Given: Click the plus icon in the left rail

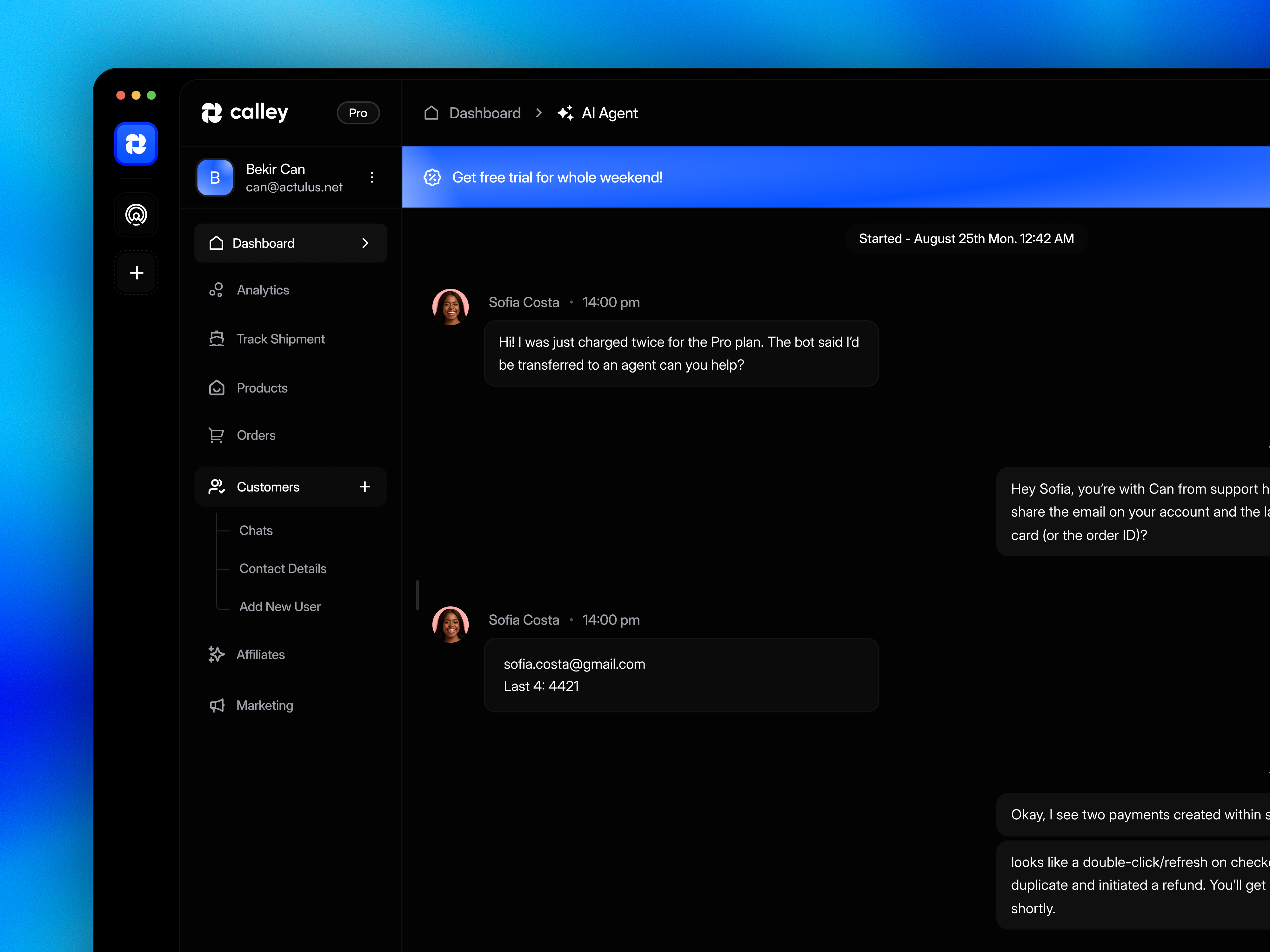Looking at the screenshot, I should pos(136,273).
